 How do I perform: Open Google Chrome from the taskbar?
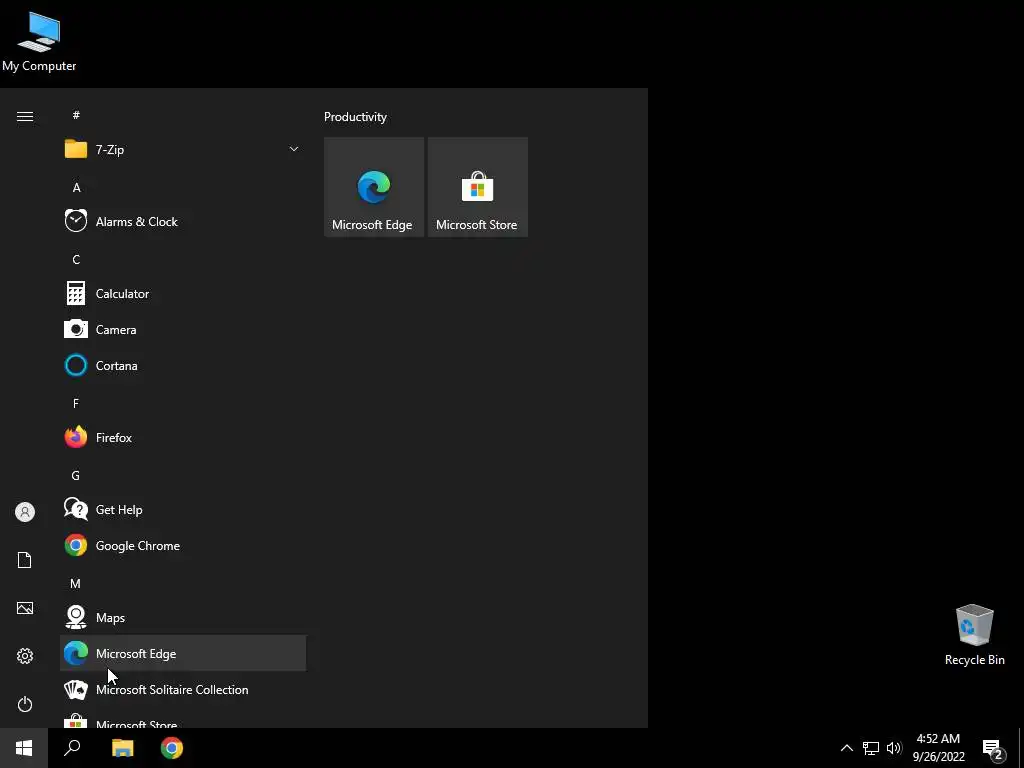[172, 748]
